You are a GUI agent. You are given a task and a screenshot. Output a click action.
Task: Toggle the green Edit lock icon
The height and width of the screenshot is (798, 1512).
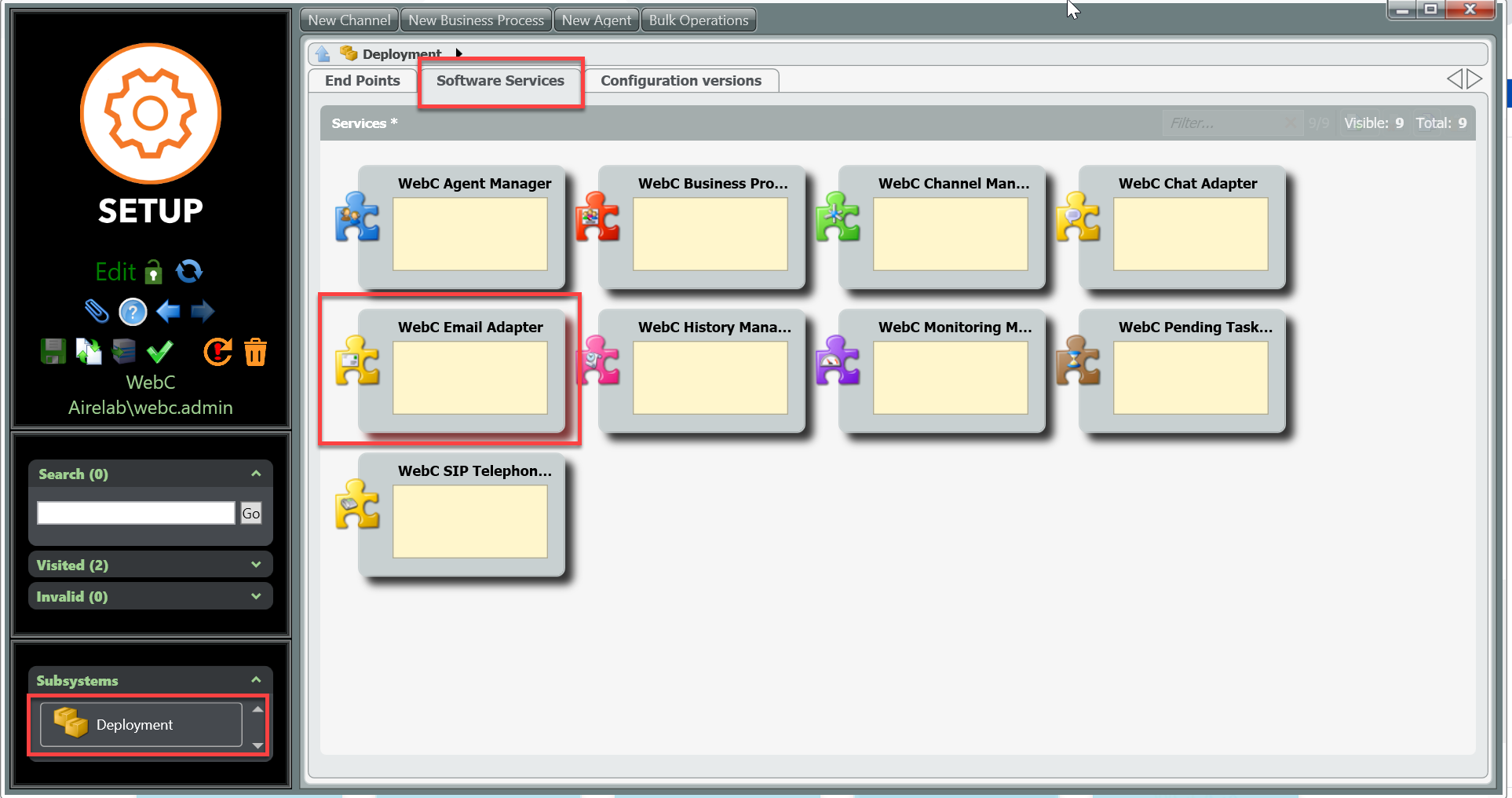coord(154,272)
